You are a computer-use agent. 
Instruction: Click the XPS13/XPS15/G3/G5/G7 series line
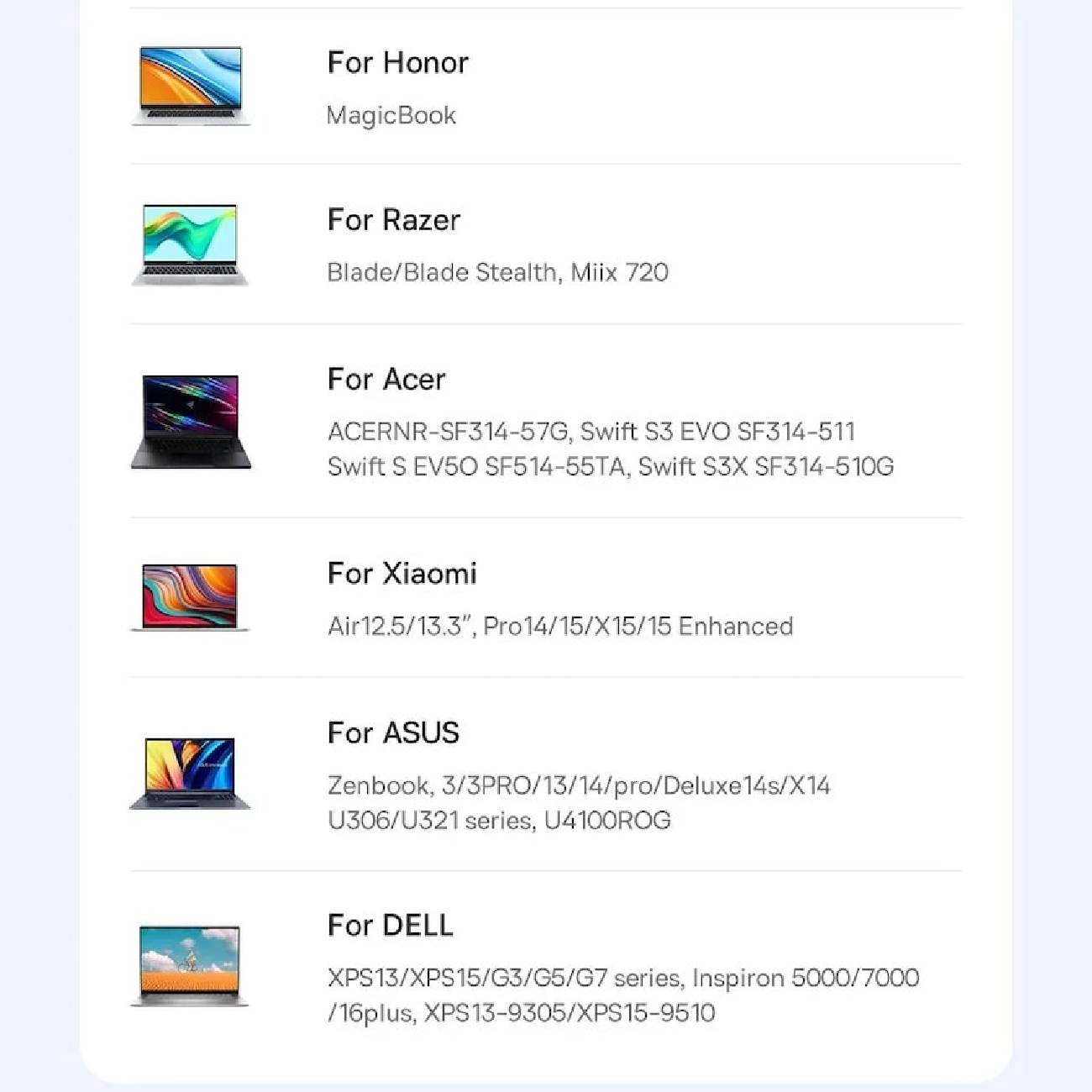(623, 978)
